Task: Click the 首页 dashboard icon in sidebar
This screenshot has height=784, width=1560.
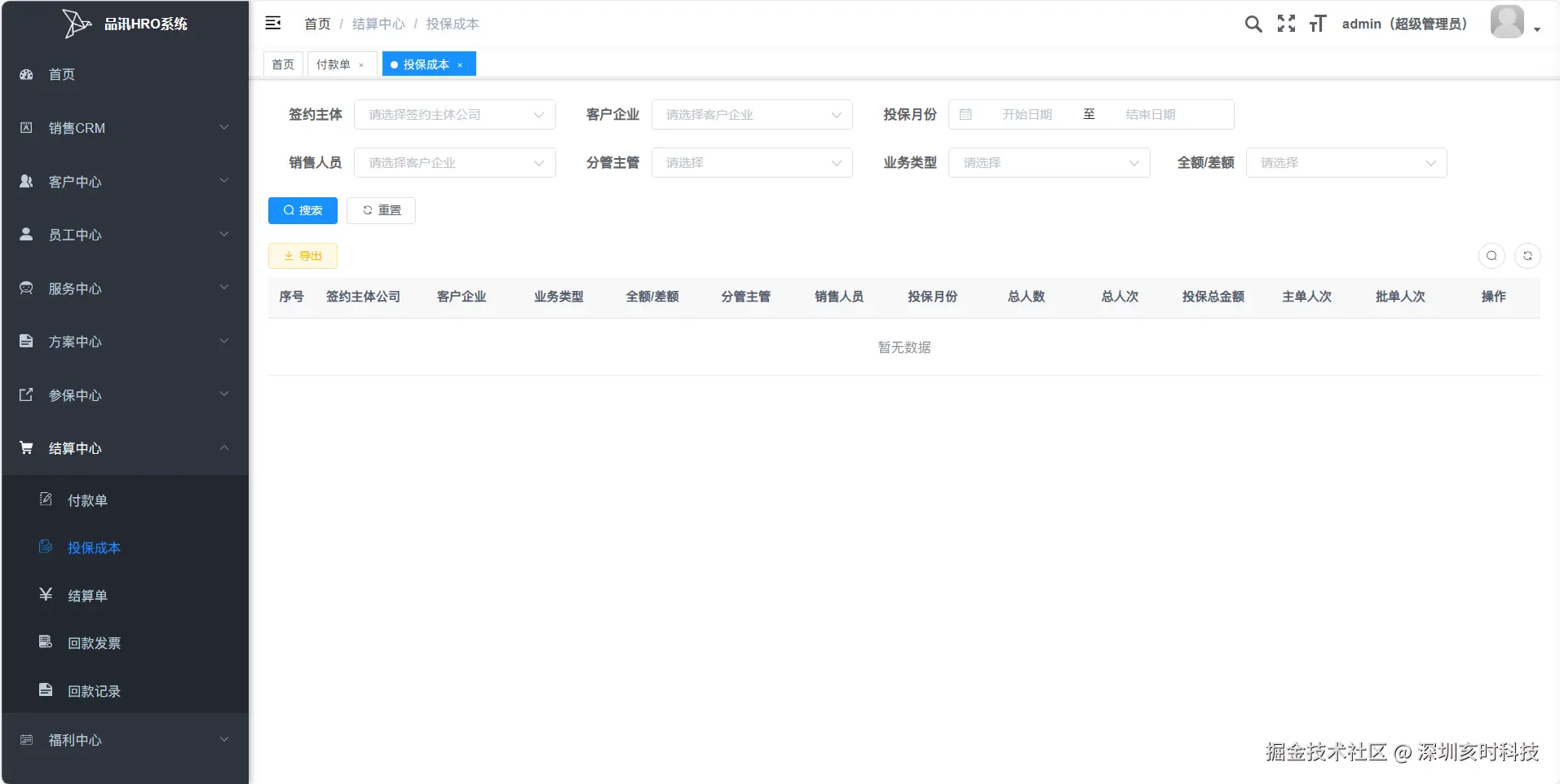Action: point(26,74)
